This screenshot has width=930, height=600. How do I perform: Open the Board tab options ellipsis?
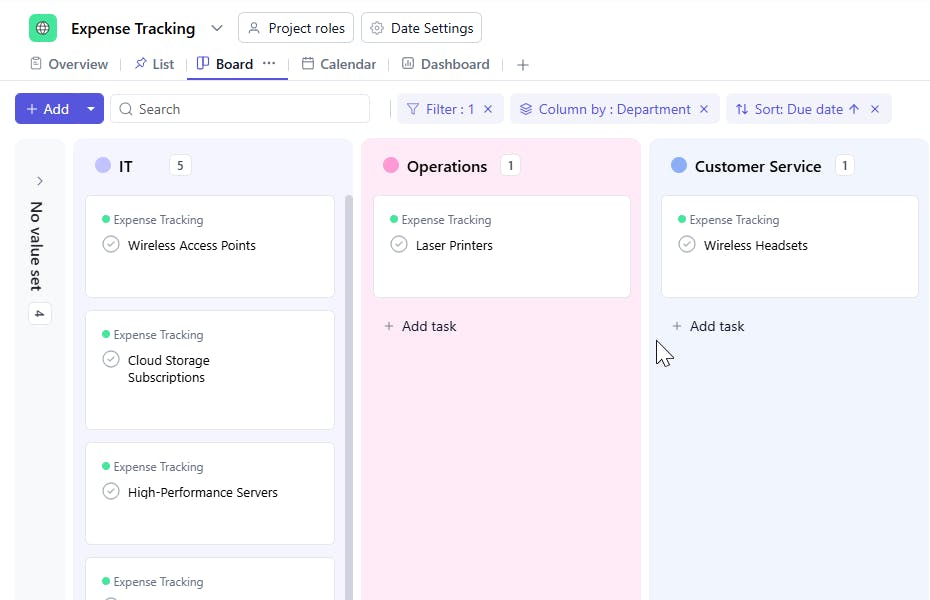point(269,64)
